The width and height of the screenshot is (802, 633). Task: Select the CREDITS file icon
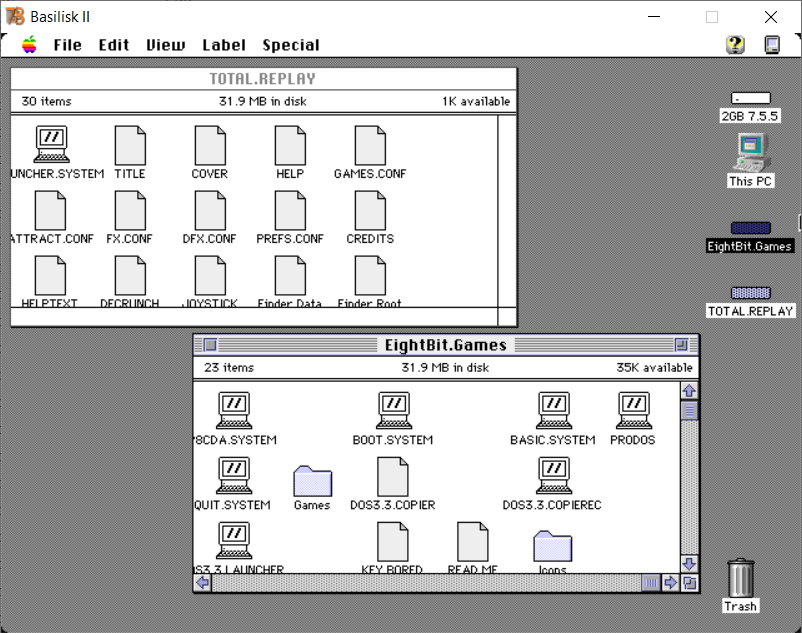point(370,210)
